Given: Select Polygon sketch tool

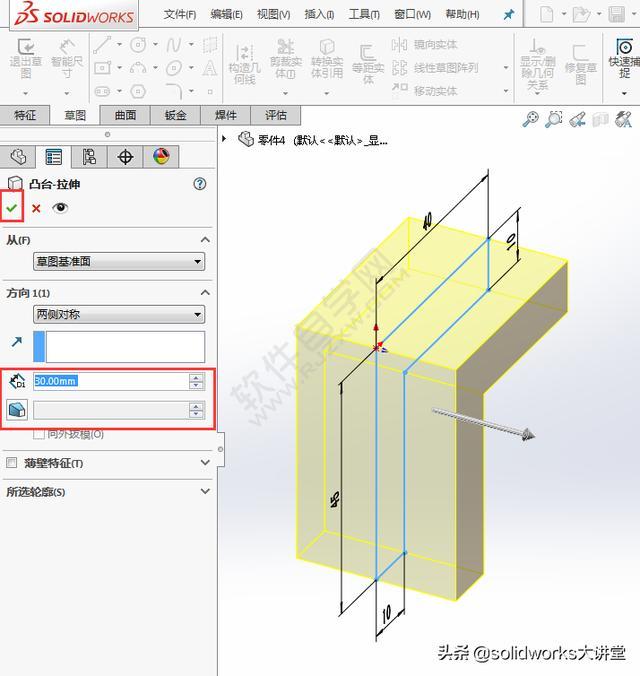Looking at the screenshot, I should click(138, 91).
